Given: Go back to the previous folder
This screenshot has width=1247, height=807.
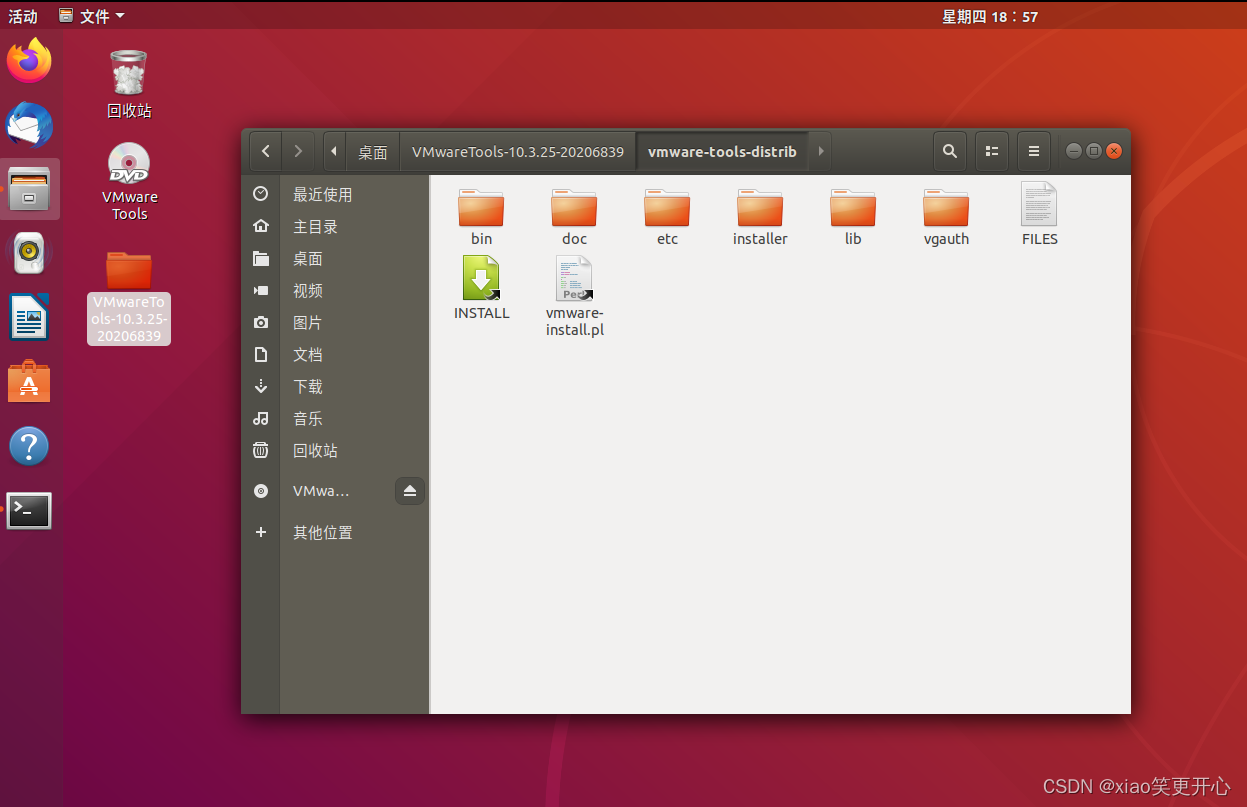Looking at the screenshot, I should pyautogui.click(x=265, y=151).
